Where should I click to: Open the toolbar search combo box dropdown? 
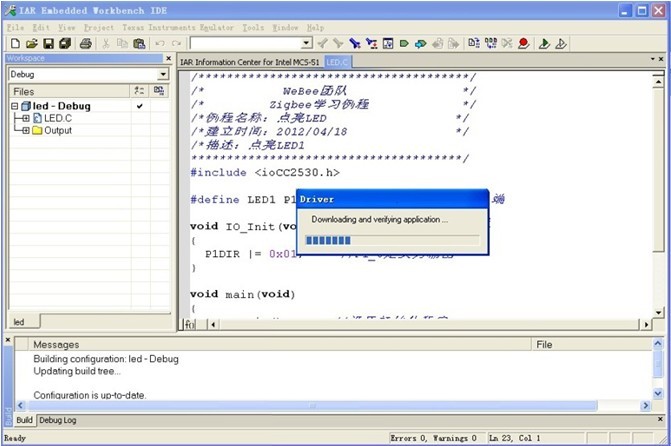[306, 43]
